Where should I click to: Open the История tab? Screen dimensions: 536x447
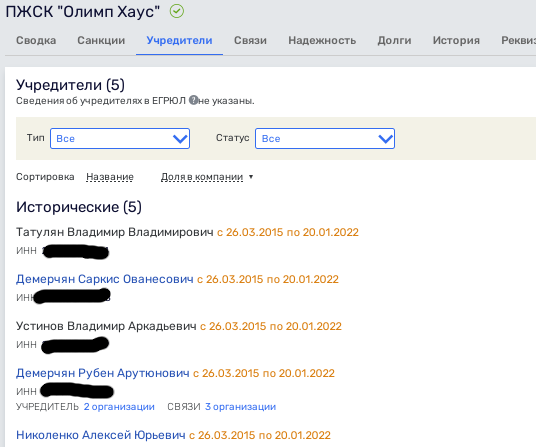coord(456,40)
